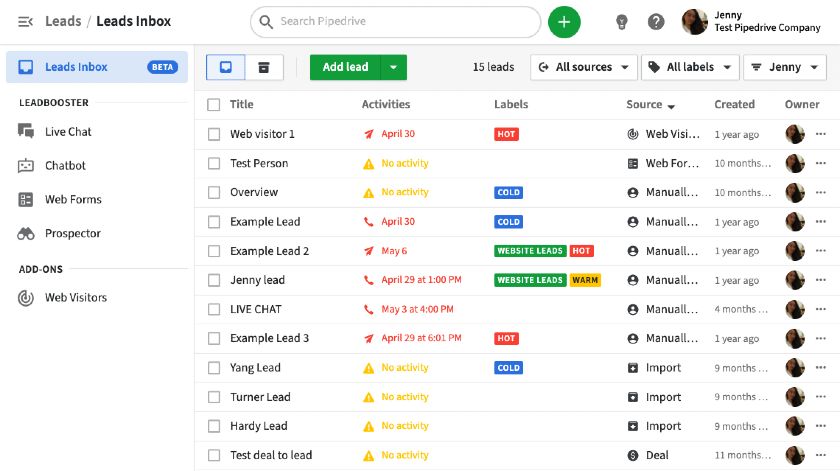
Task: Check the box for Overview lead
Action: pyautogui.click(x=214, y=192)
